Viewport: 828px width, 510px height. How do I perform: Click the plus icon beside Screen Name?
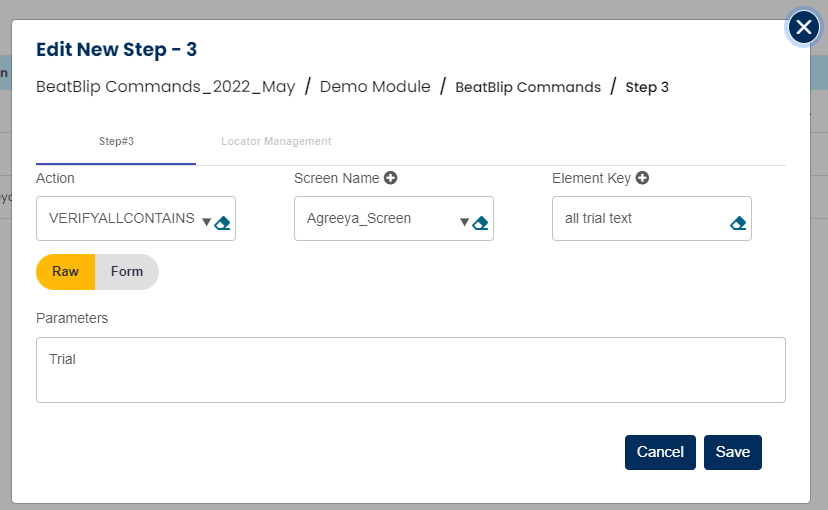click(391, 178)
